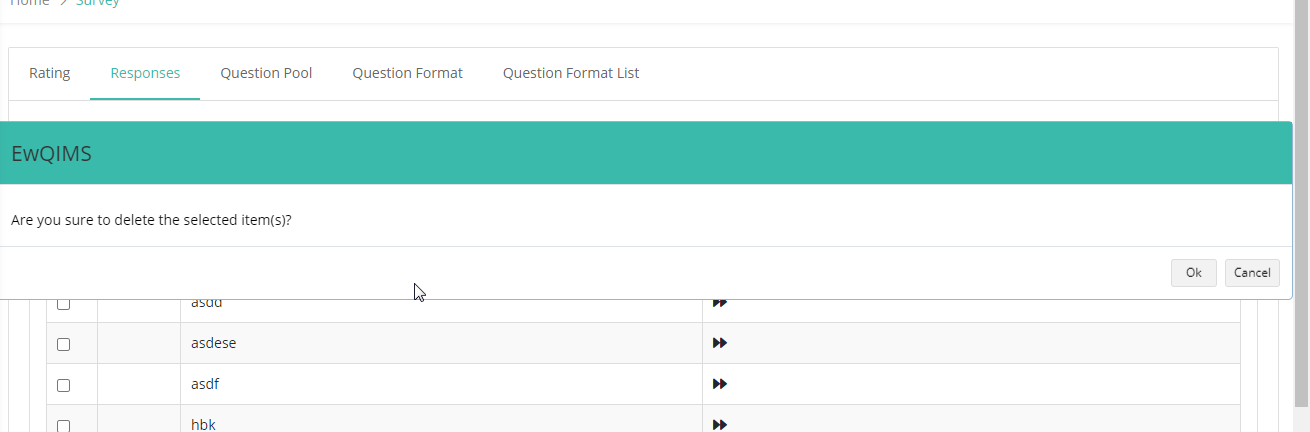This screenshot has height=432, width=1310.
Task: Toggle the hbk row checkbox
Action: [63, 426]
